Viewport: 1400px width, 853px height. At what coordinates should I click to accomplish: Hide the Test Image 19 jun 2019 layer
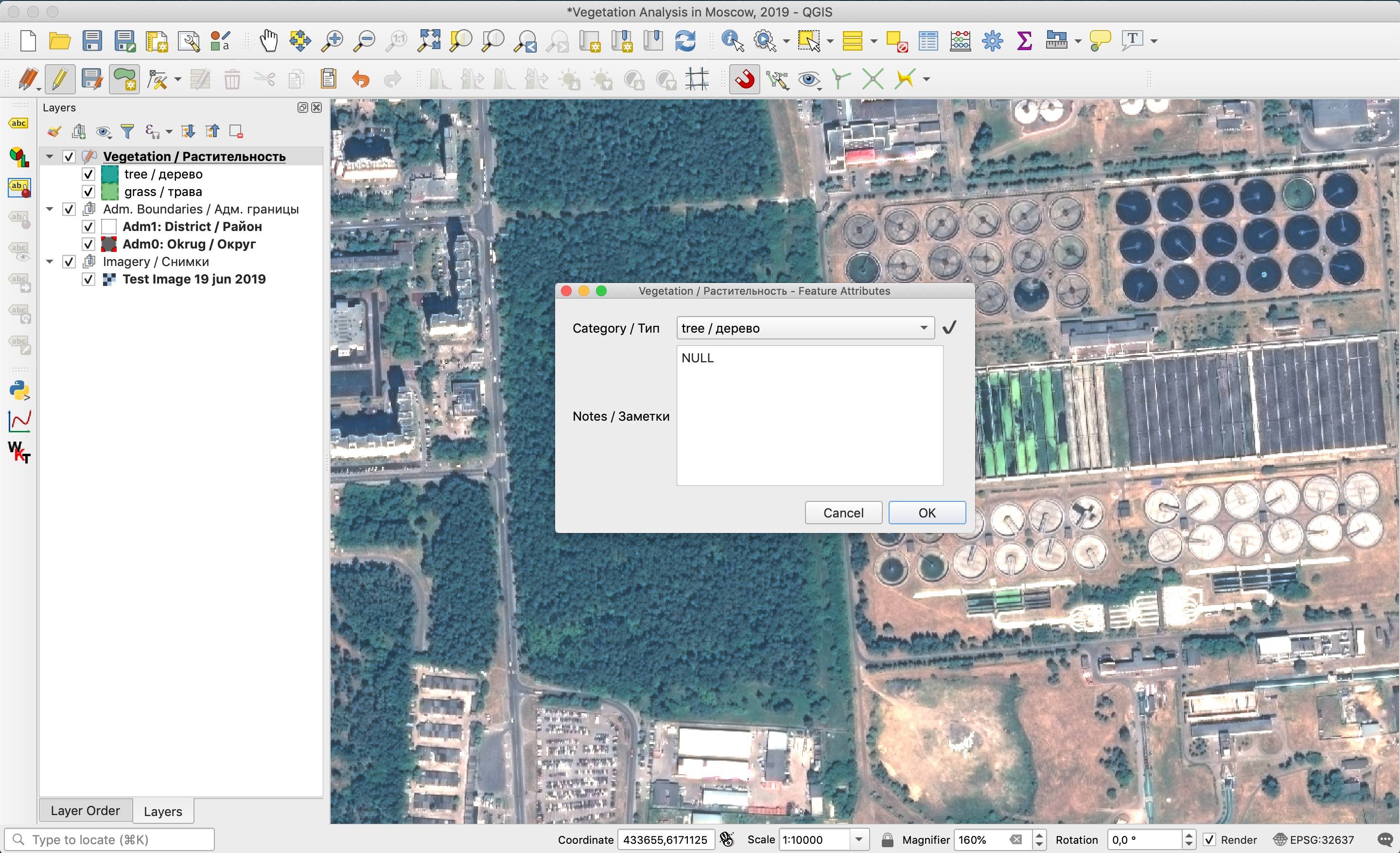[x=88, y=280]
